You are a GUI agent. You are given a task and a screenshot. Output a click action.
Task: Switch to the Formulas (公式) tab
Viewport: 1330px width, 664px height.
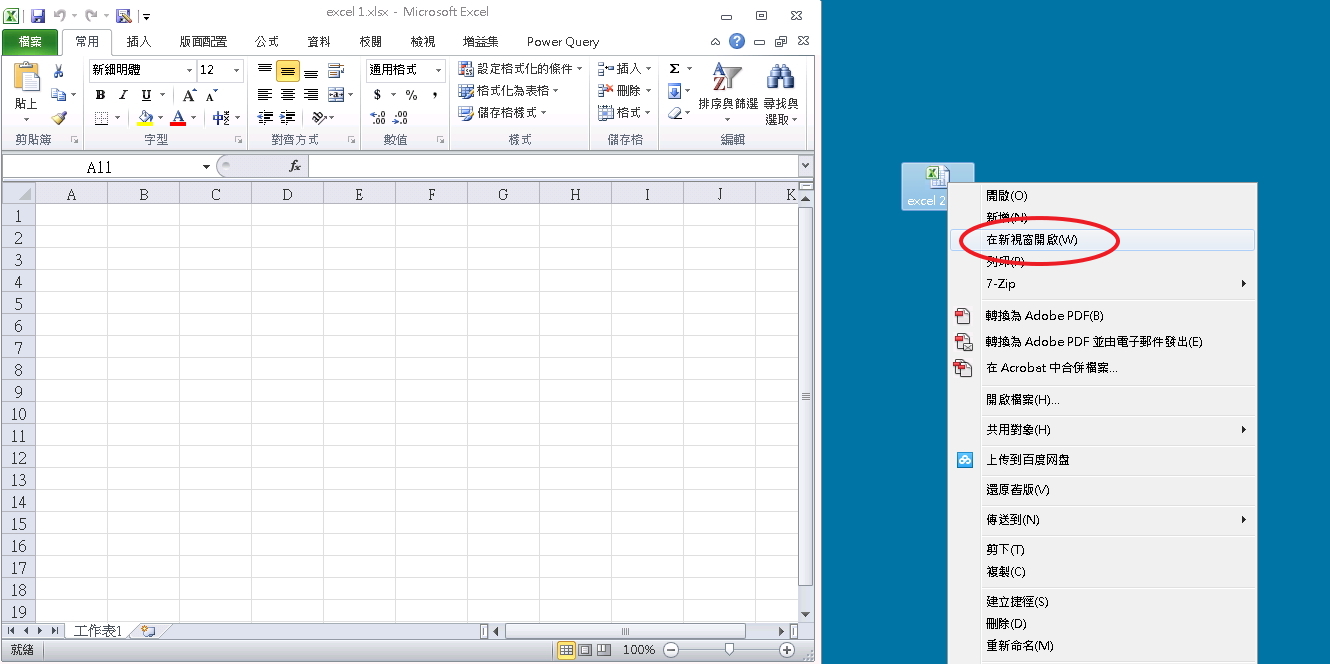[267, 42]
